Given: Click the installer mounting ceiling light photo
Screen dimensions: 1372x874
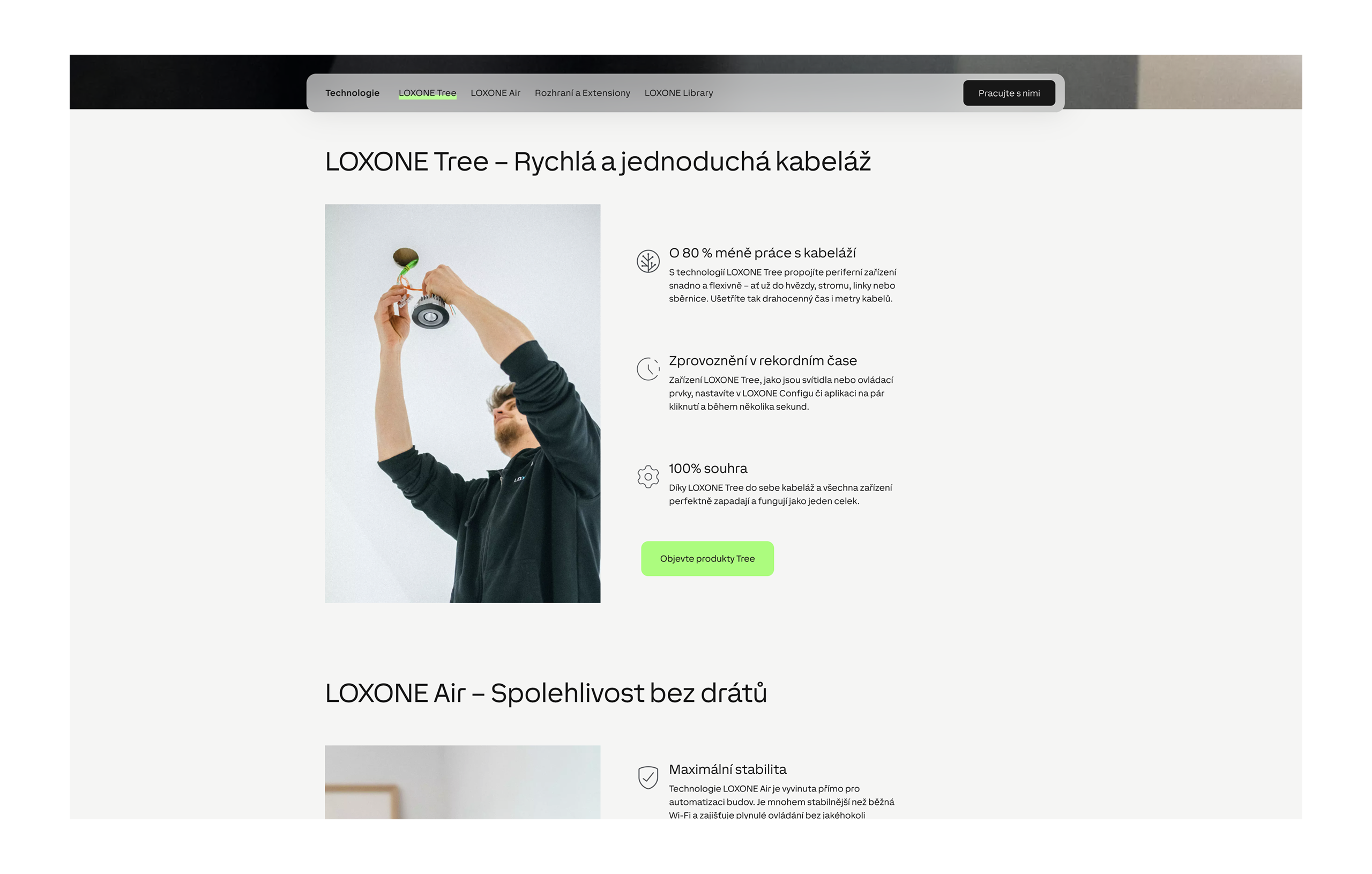Looking at the screenshot, I should point(462,403).
